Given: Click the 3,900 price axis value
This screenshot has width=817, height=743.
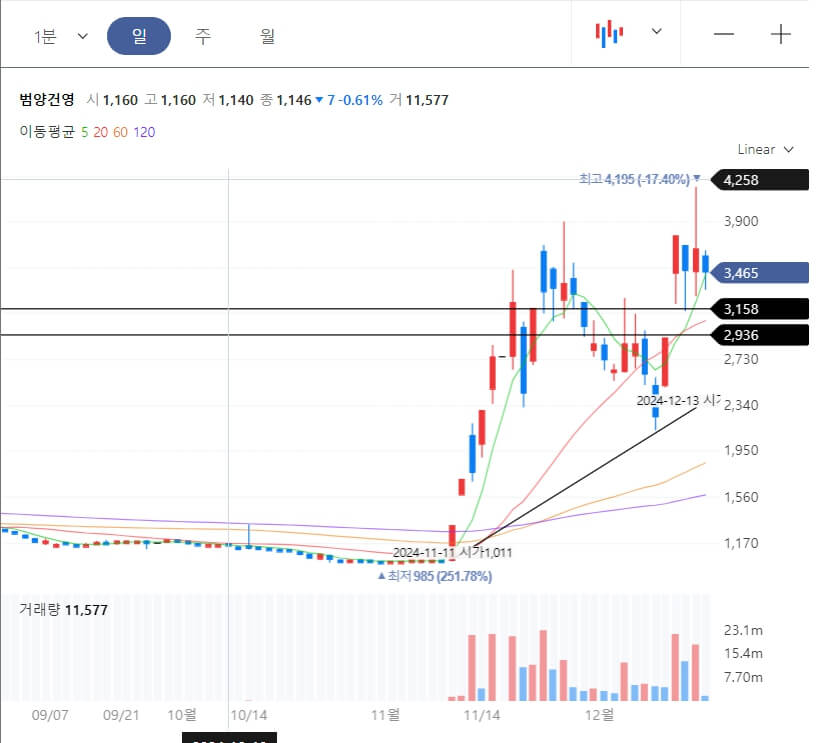Looking at the screenshot, I should (x=741, y=221).
